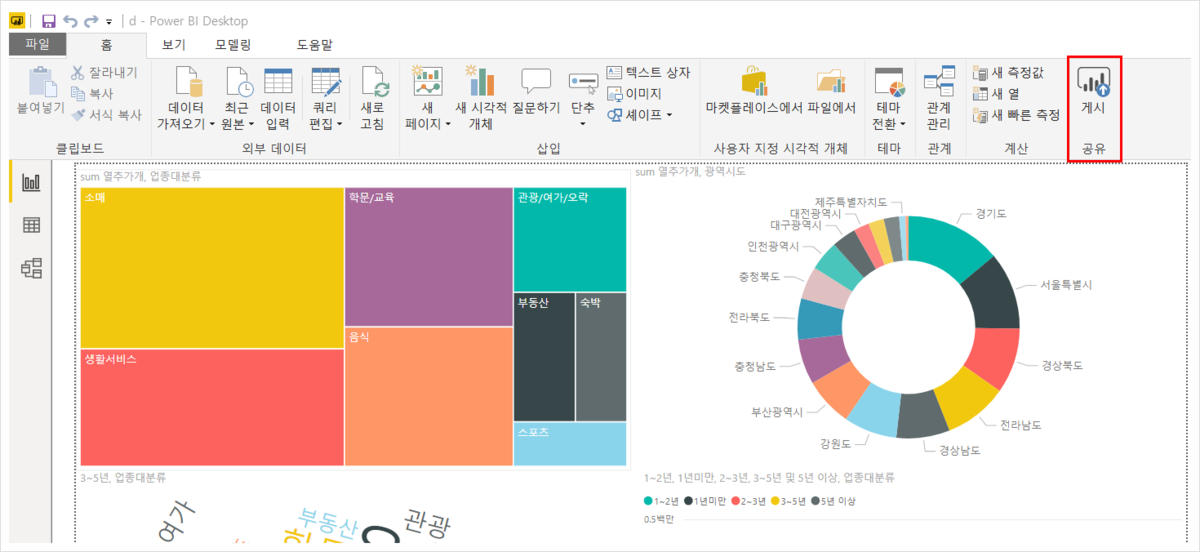Click the Undo arrow in title bar
This screenshot has height=552, width=1200.
[69, 20]
